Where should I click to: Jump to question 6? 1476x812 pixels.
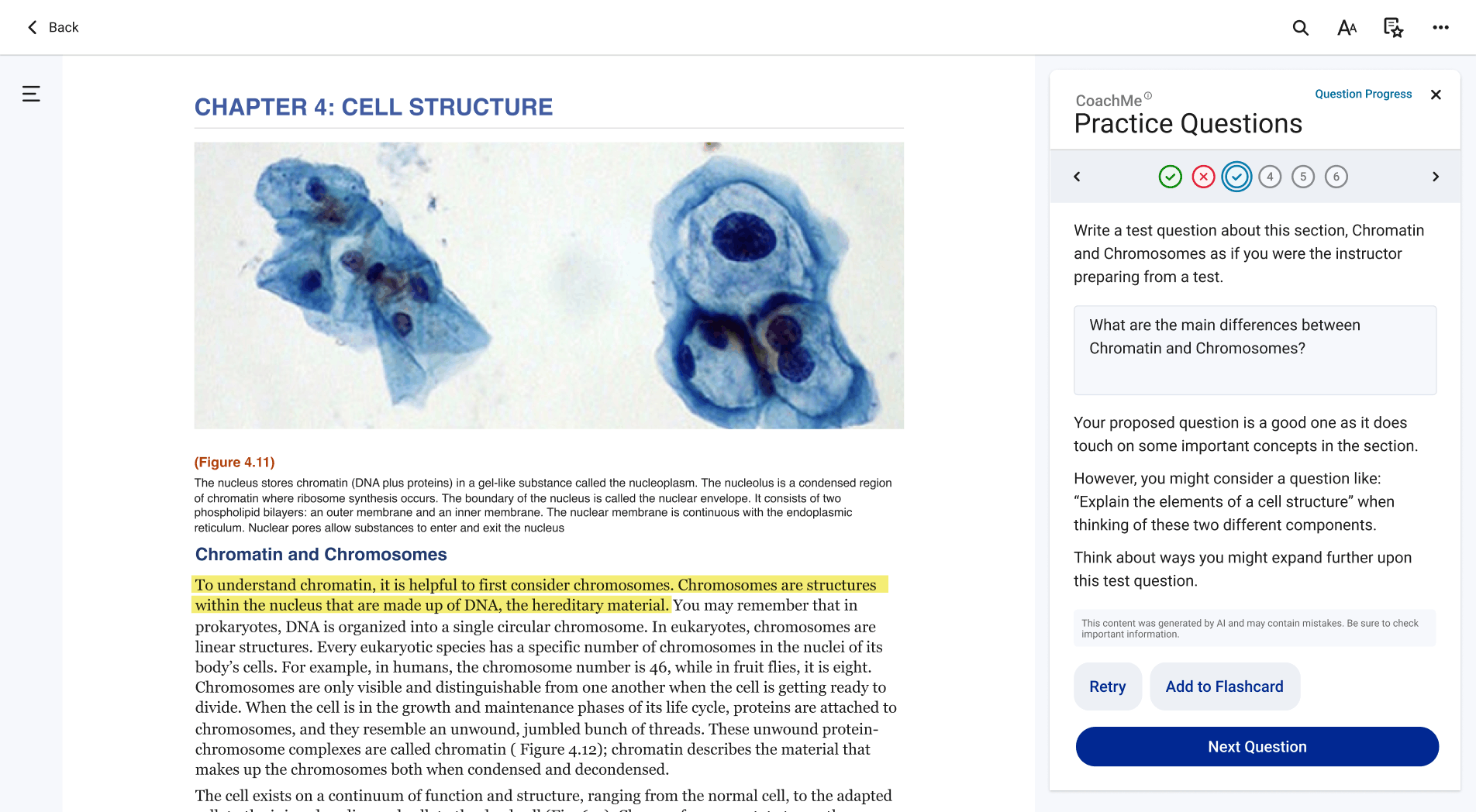1336,177
